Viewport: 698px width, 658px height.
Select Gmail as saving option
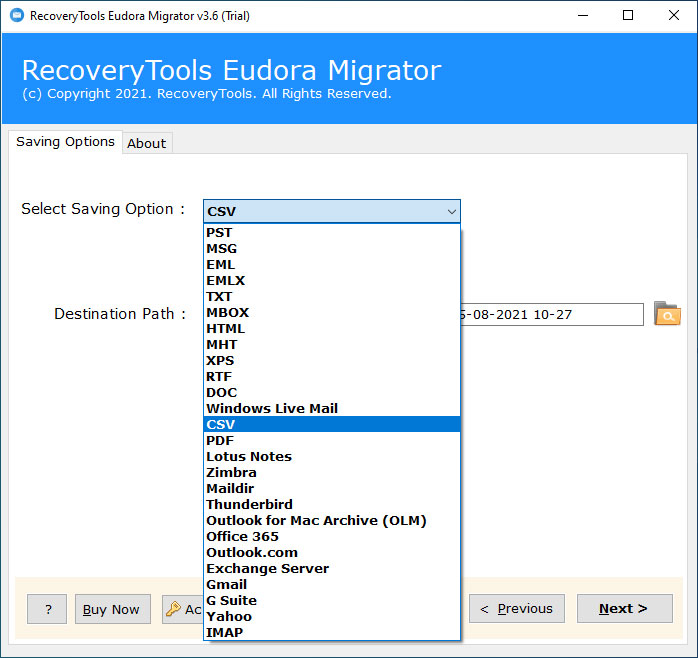tap(332, 585)
